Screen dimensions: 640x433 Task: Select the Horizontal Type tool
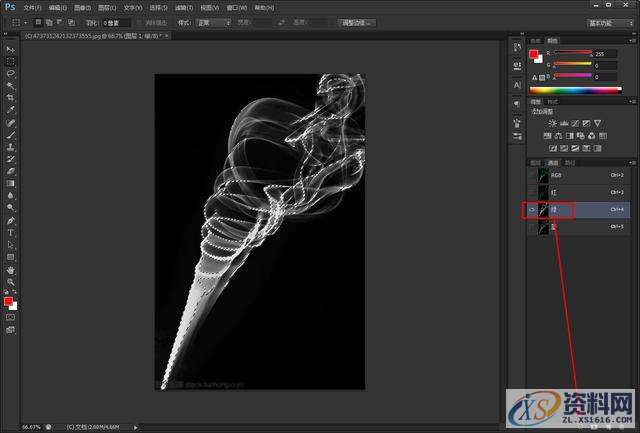(x=10, y=232)
